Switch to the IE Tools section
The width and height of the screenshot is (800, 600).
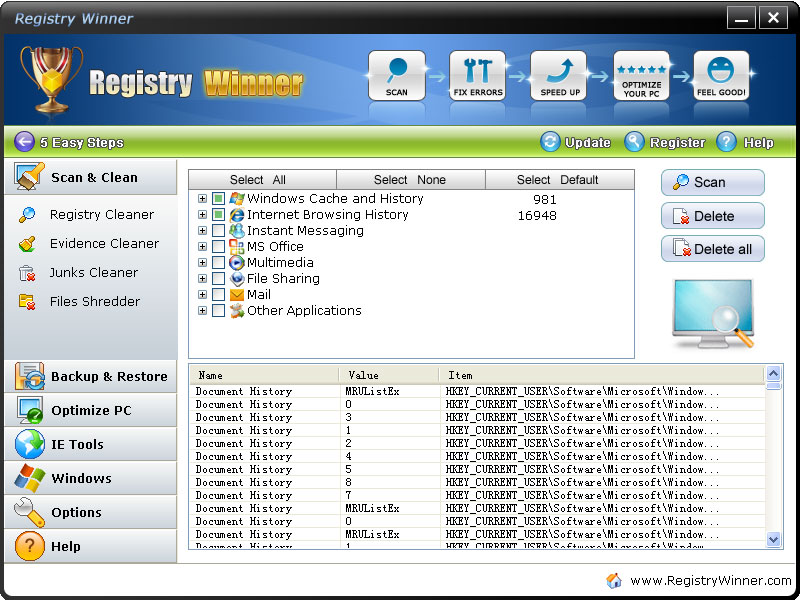pyautogui.click(x=90, y=444)
